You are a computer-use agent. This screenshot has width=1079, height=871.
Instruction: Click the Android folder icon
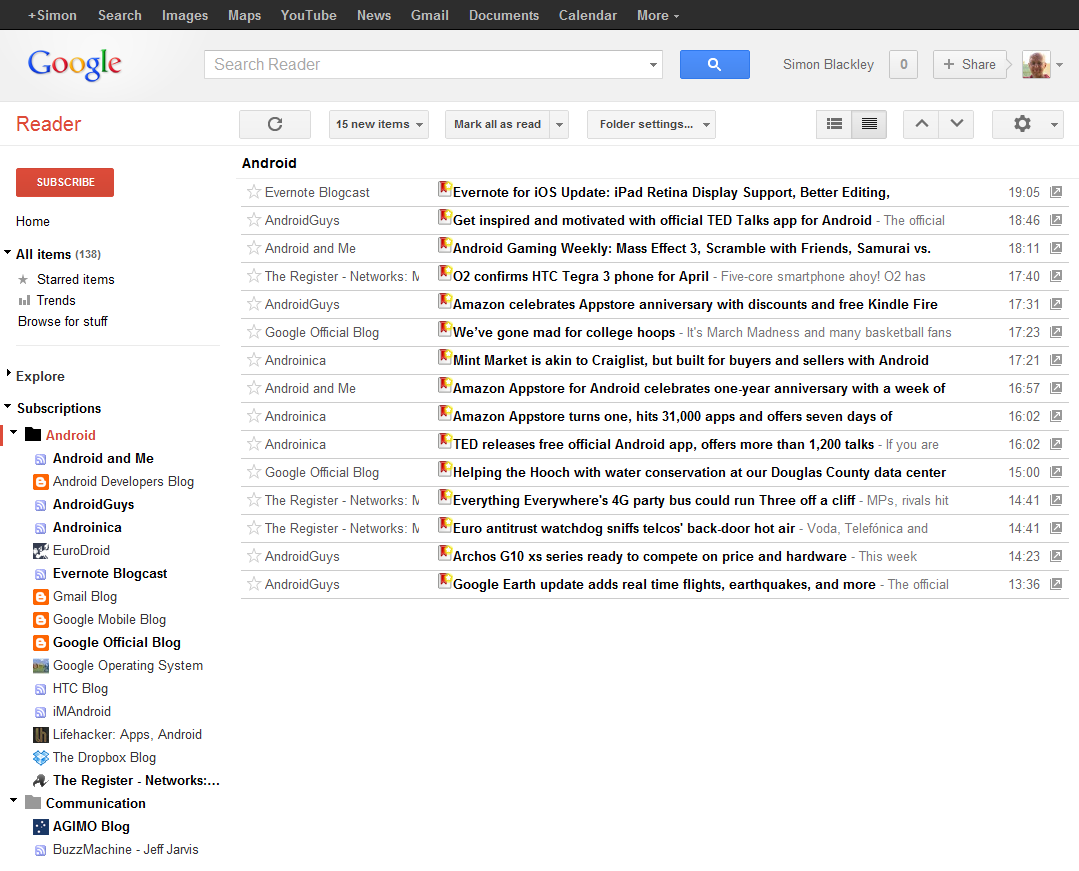tap(33, 435)
